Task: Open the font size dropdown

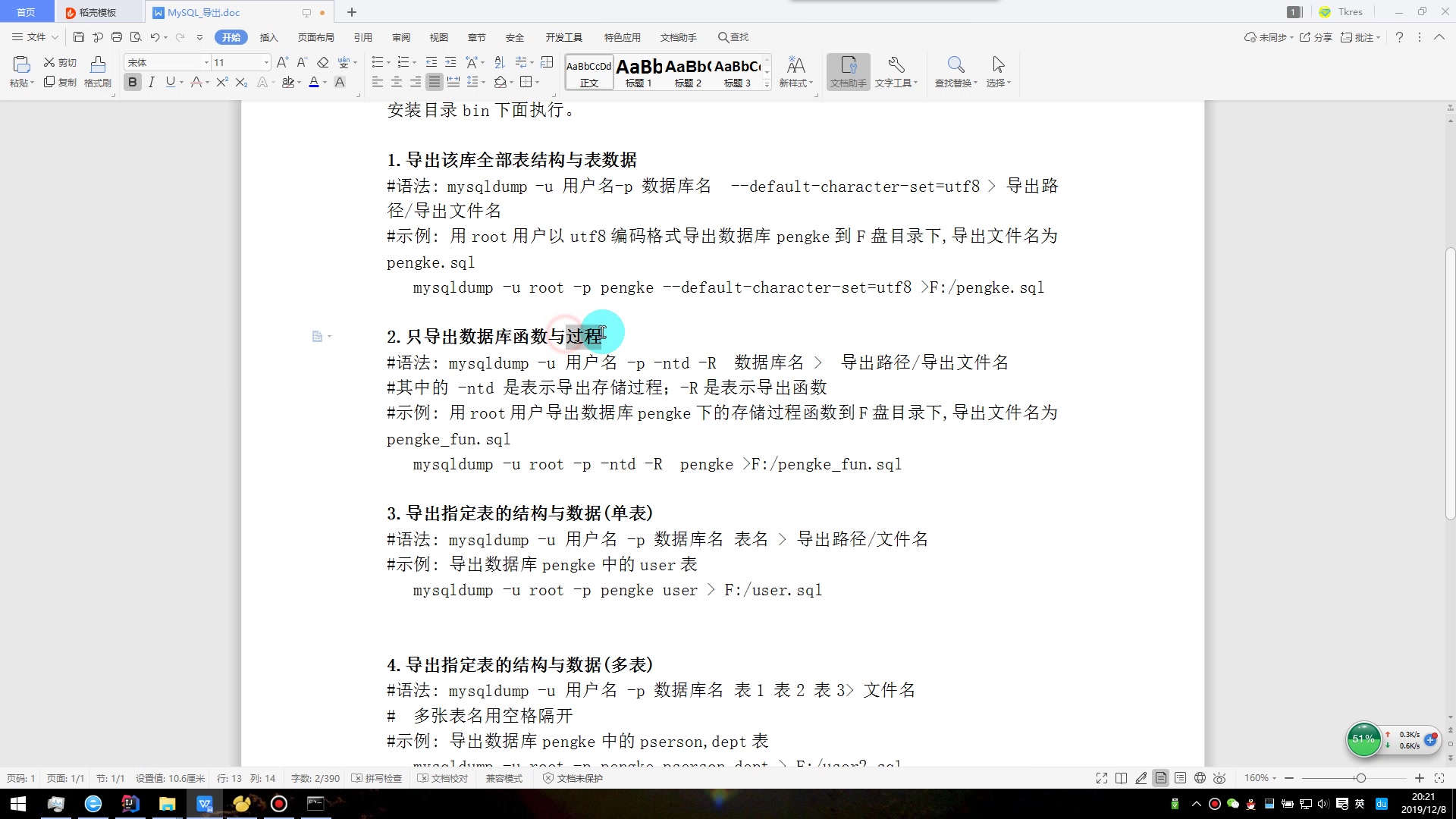Action: pos(266,62)
